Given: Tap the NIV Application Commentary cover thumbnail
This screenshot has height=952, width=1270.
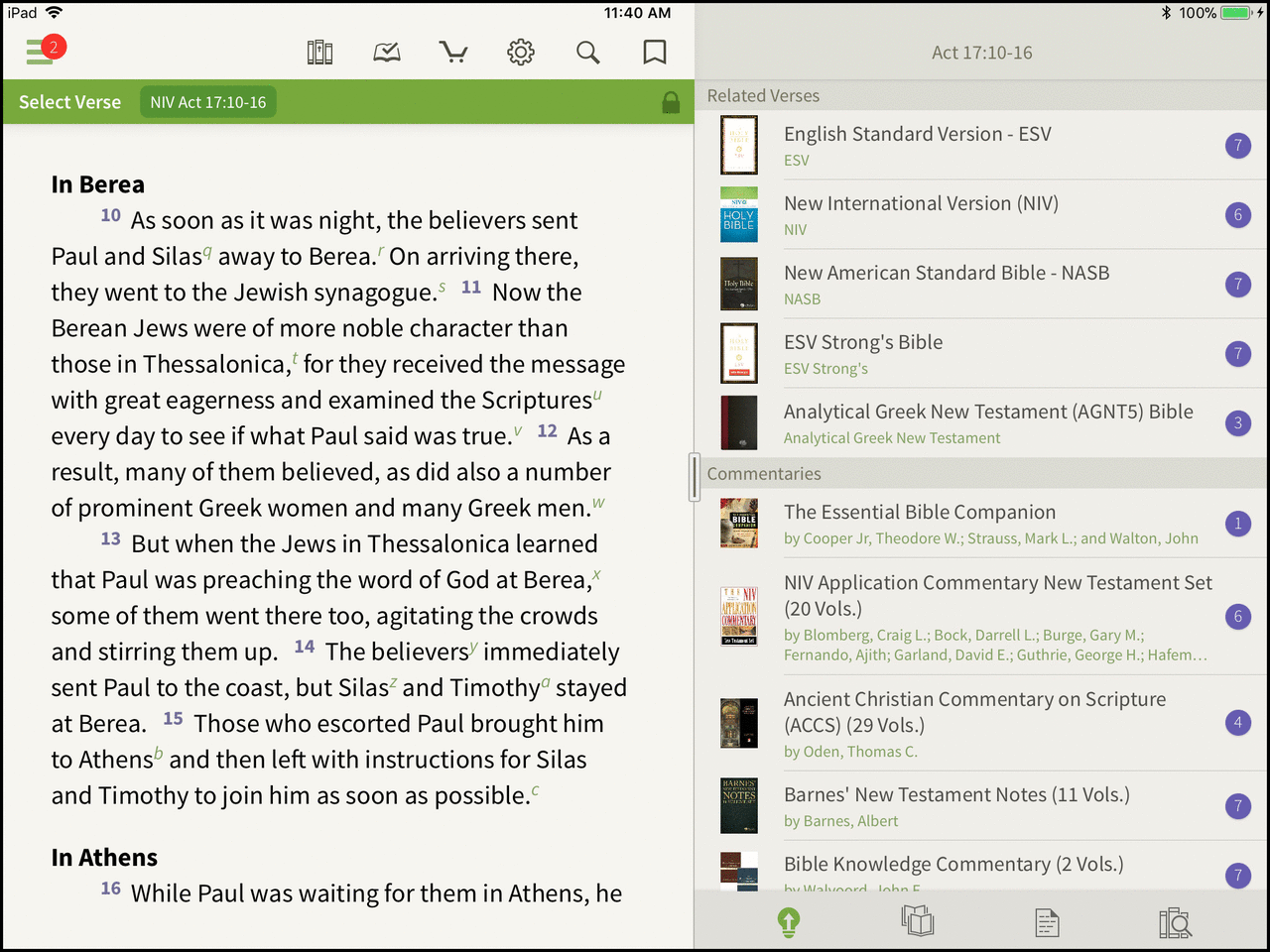Looking at the screenshot, I should click(x=739, y=616).
